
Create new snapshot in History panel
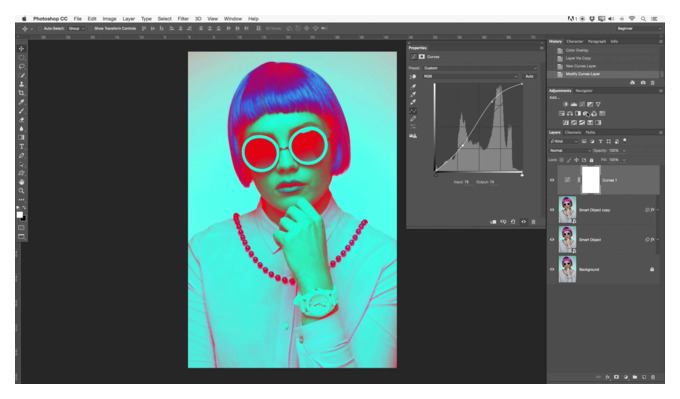click(x=643, y=82)
